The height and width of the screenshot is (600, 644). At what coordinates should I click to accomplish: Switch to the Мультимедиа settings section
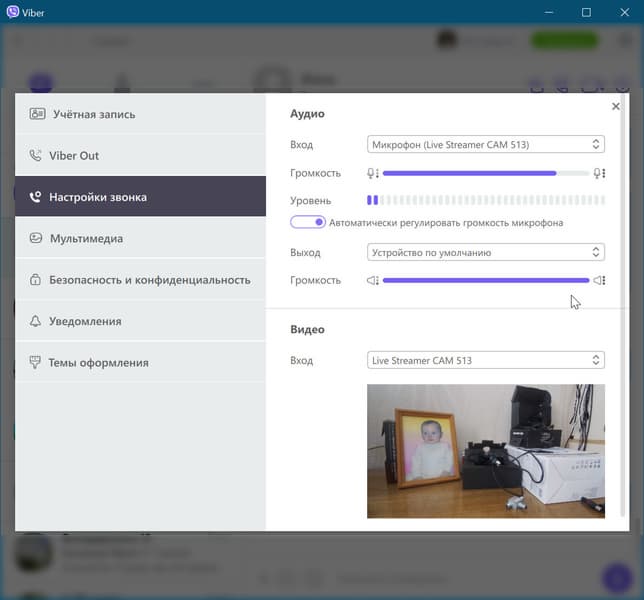[140, 238]
